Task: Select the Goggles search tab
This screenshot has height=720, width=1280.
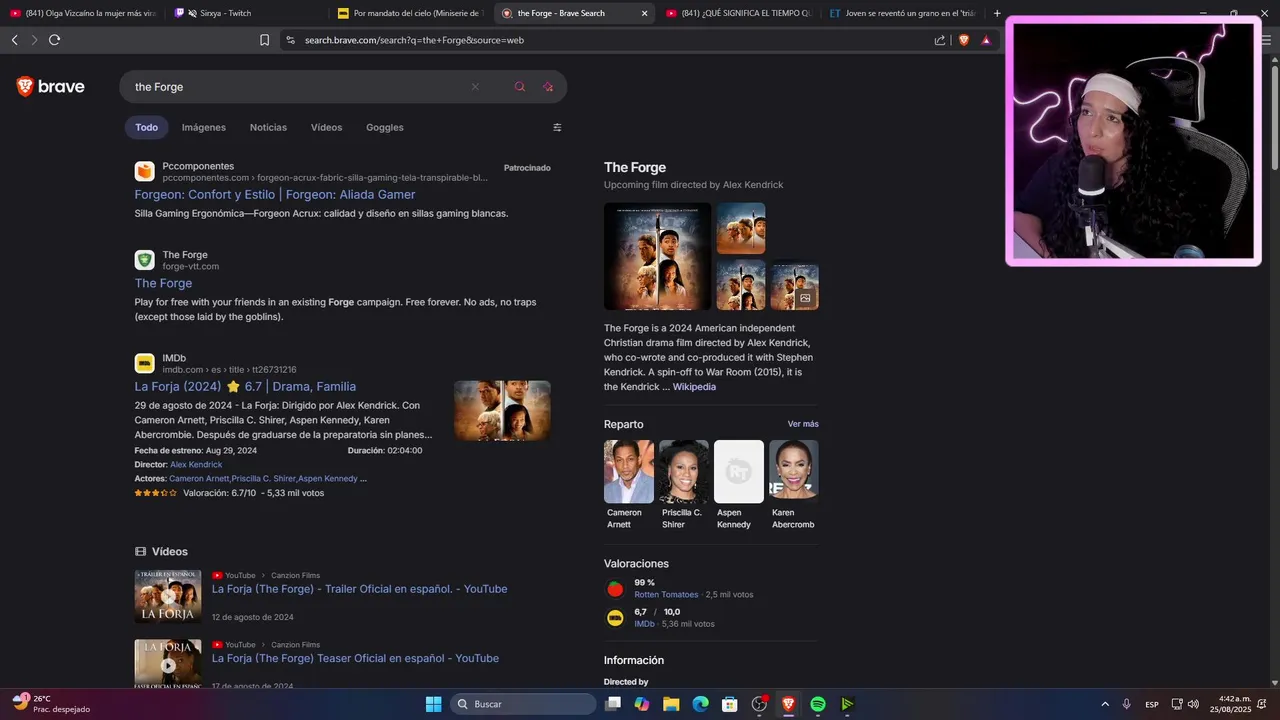Action: 385,127
